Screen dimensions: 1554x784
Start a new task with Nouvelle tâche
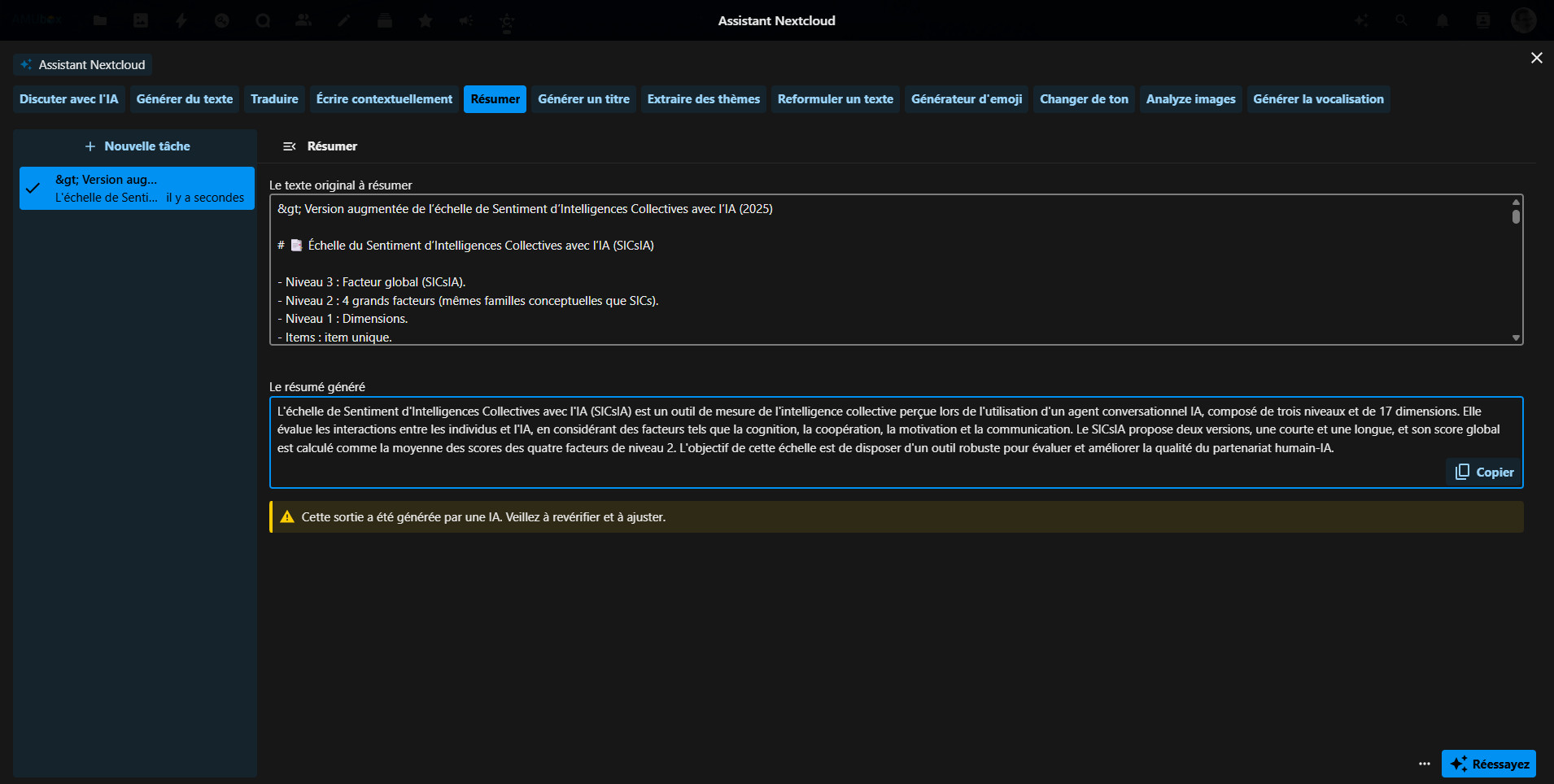point(137,146)
